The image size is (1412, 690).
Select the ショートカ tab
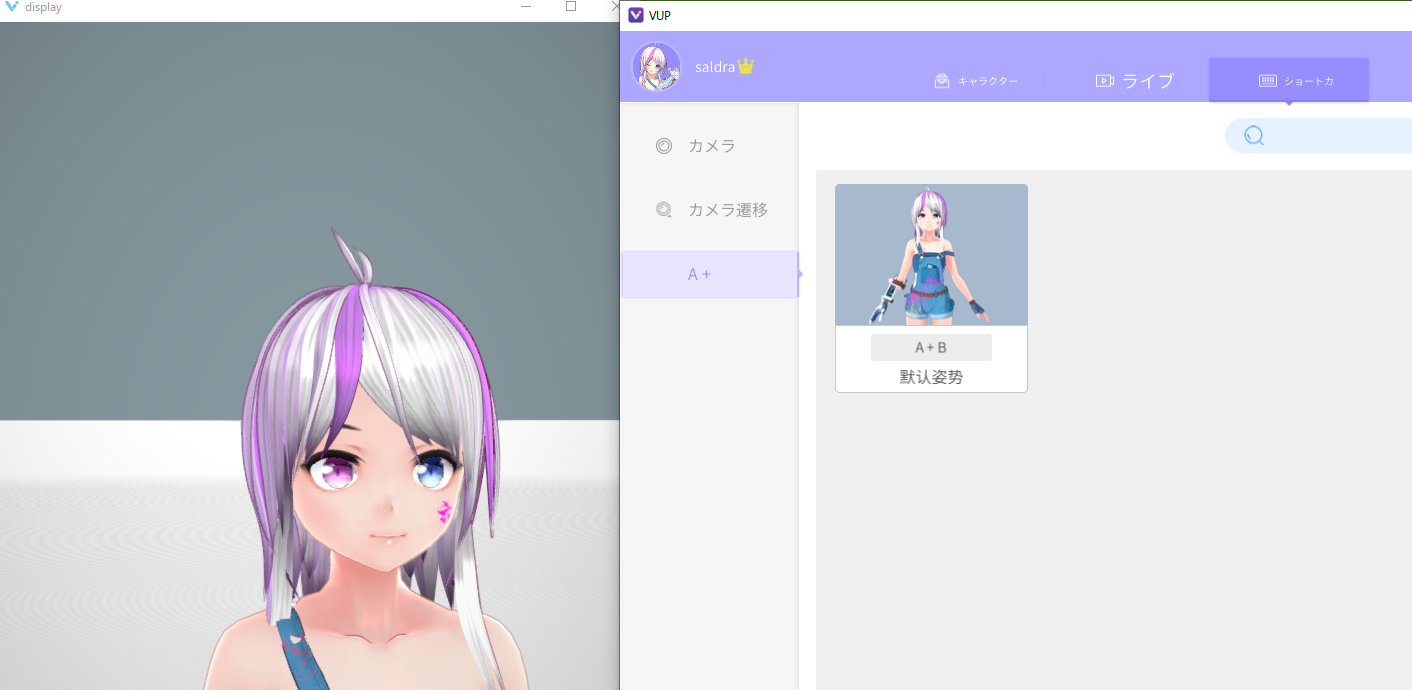1289,80
